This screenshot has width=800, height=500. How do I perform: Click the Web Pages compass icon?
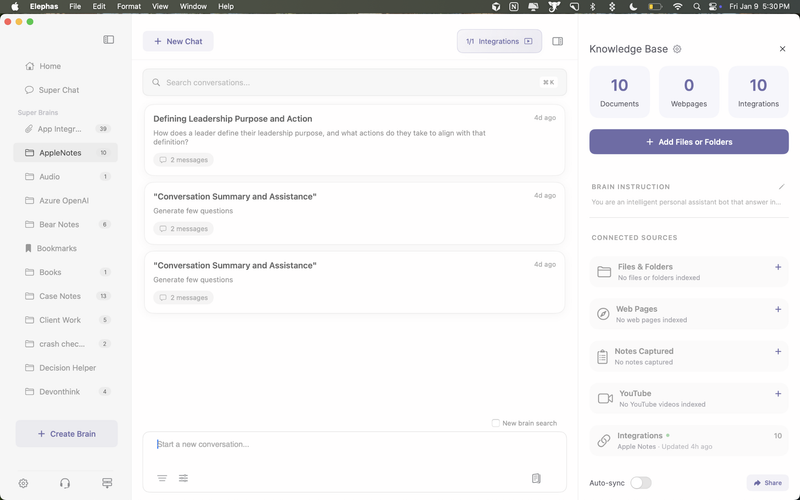coord(603,314)
